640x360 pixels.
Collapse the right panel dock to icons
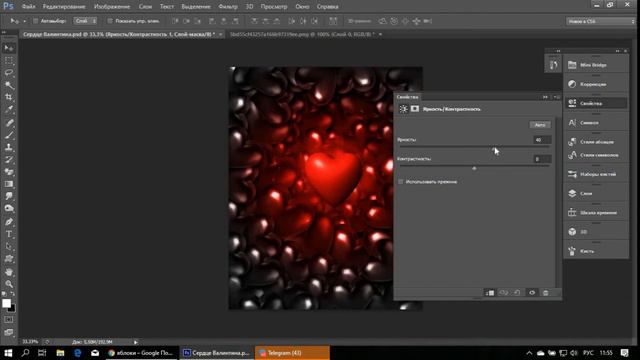click(x=618, y=51)
